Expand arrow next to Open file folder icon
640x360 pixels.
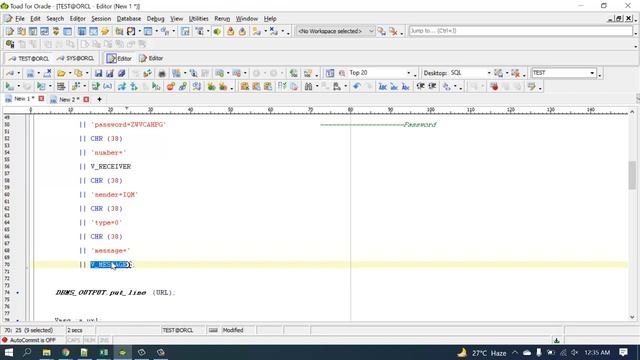pyautogui.click(x=70, y=73)
